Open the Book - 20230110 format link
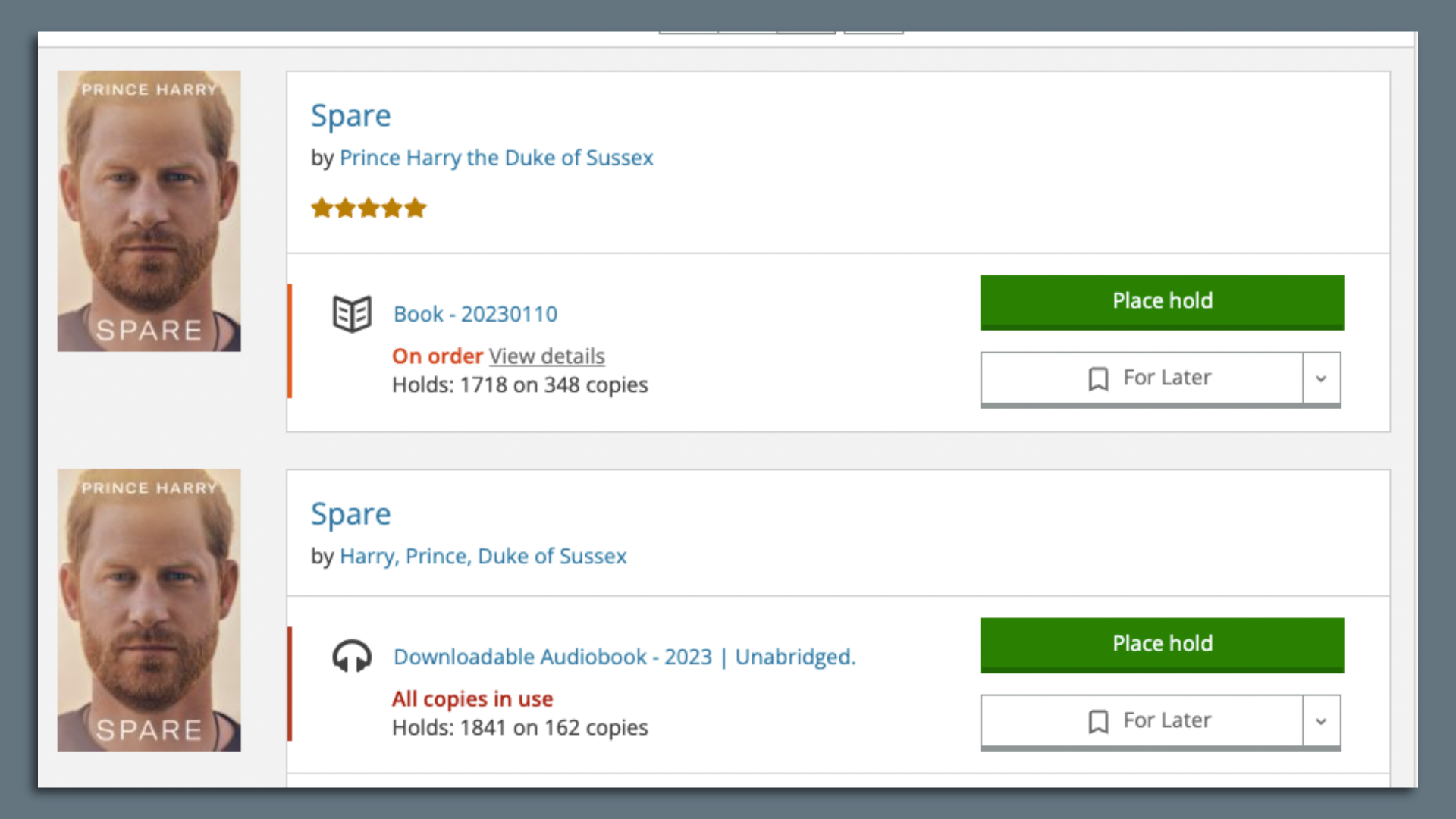The height and width of the screenshot is (819, 1456). tap(475, 314)
